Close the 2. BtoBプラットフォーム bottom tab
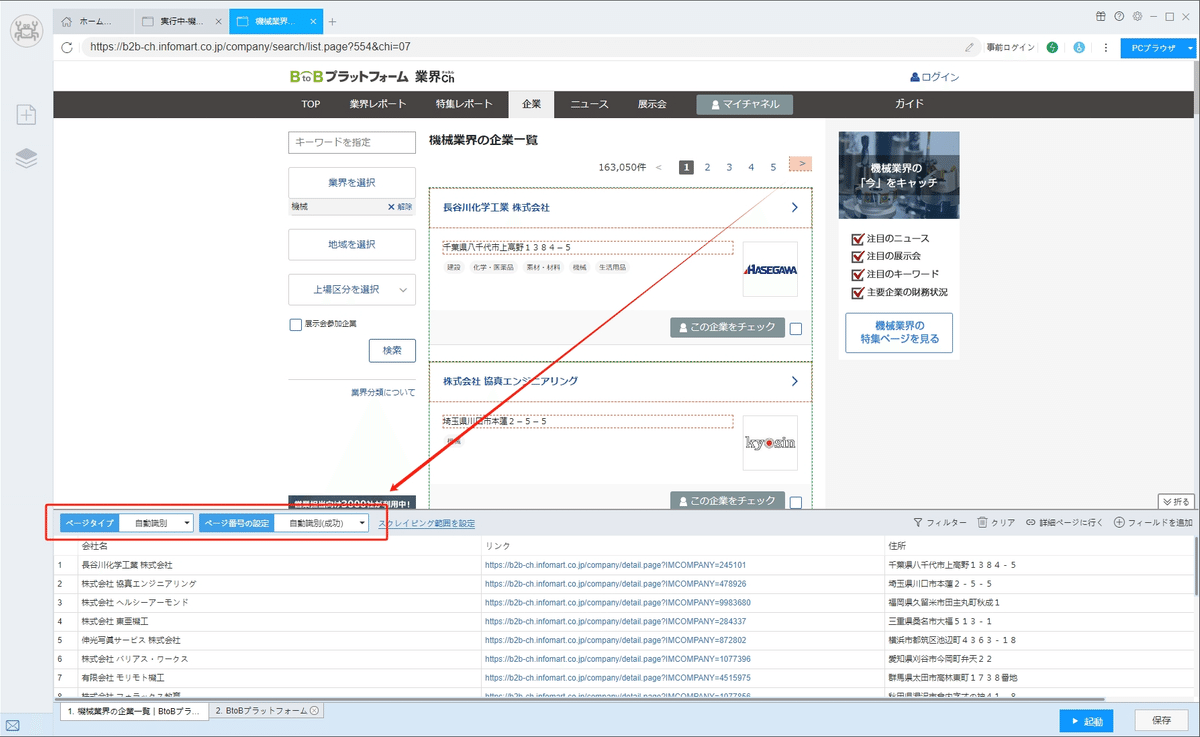This screenshot has width=1200, height=737. pos(314,710)
